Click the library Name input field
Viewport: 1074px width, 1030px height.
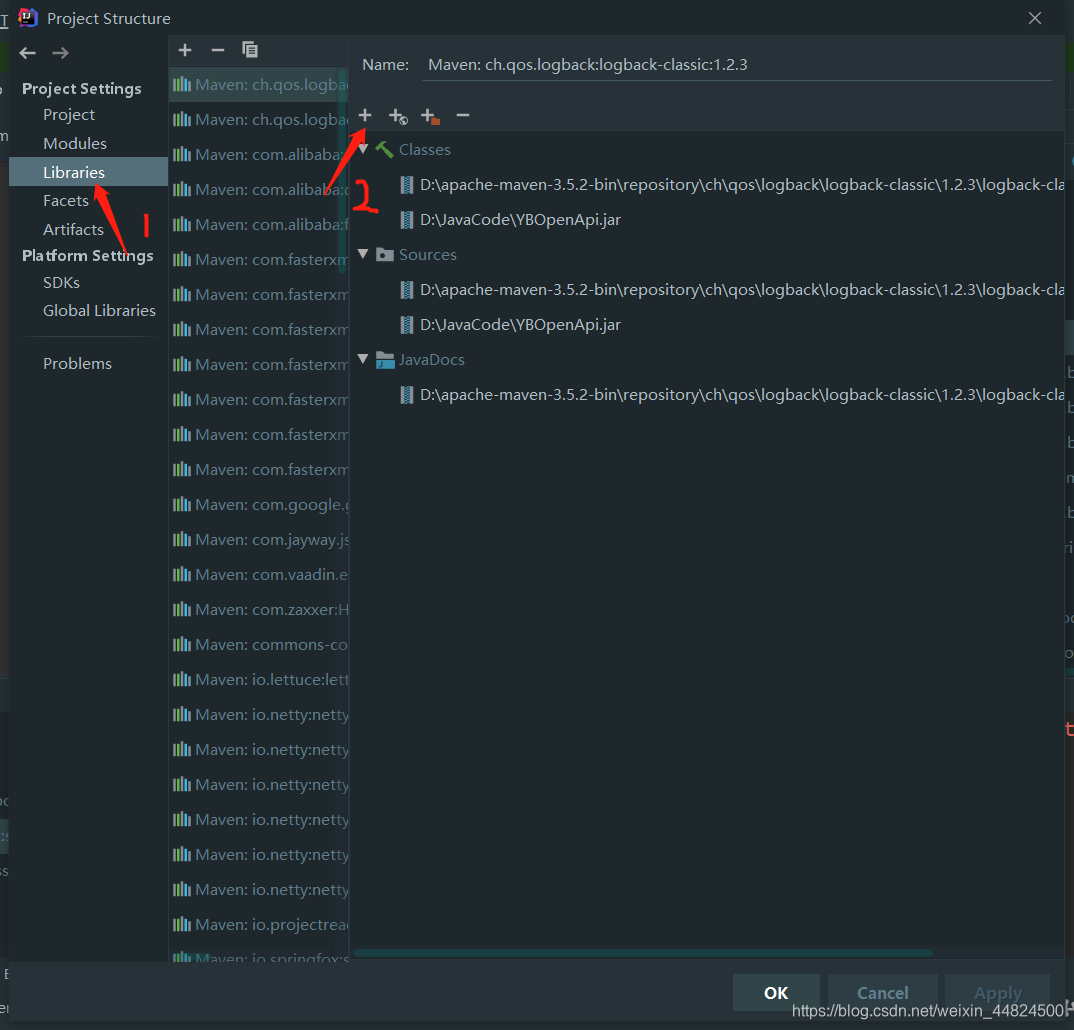pos(737,65)
